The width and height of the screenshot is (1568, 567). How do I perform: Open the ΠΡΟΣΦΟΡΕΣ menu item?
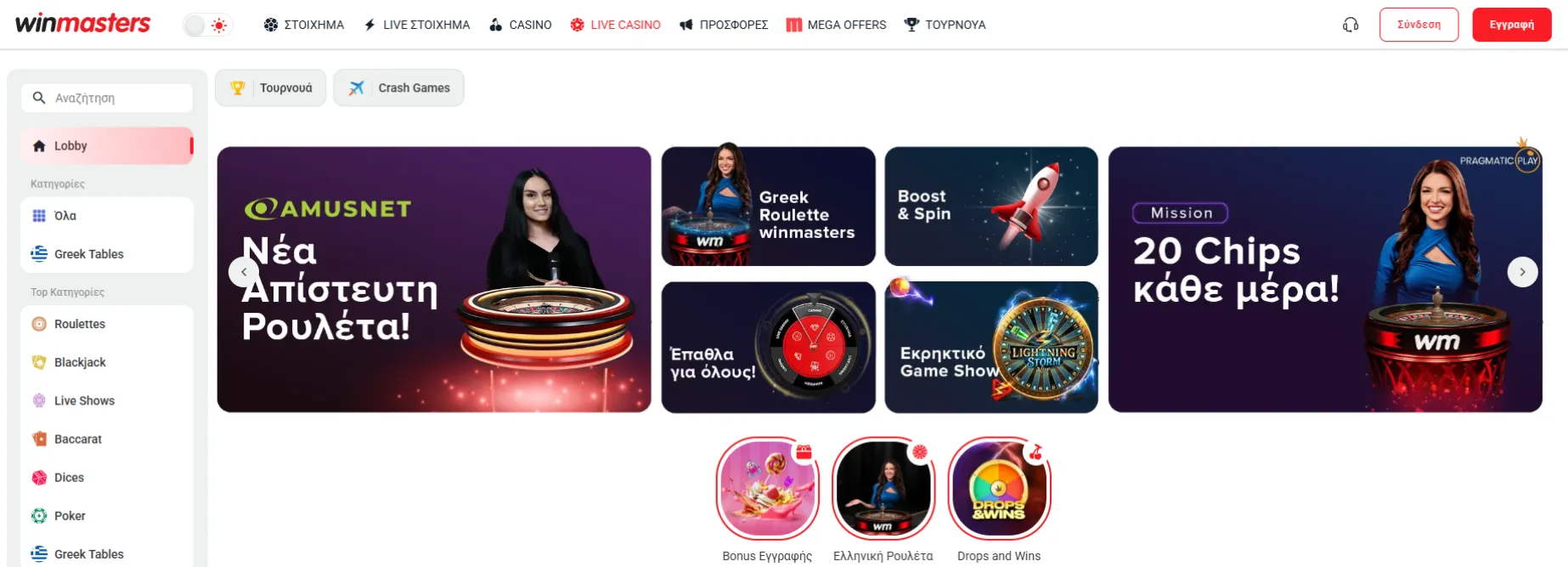[724, 25]
